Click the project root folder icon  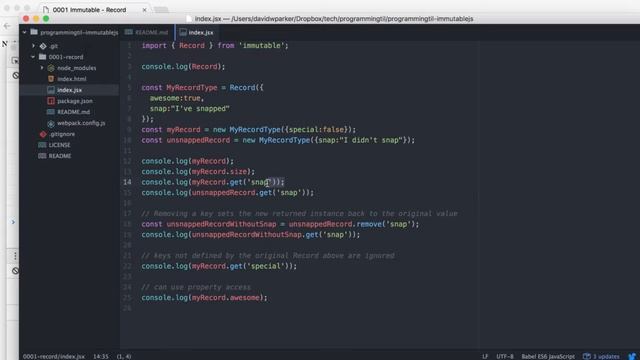(x=34, y=32)
